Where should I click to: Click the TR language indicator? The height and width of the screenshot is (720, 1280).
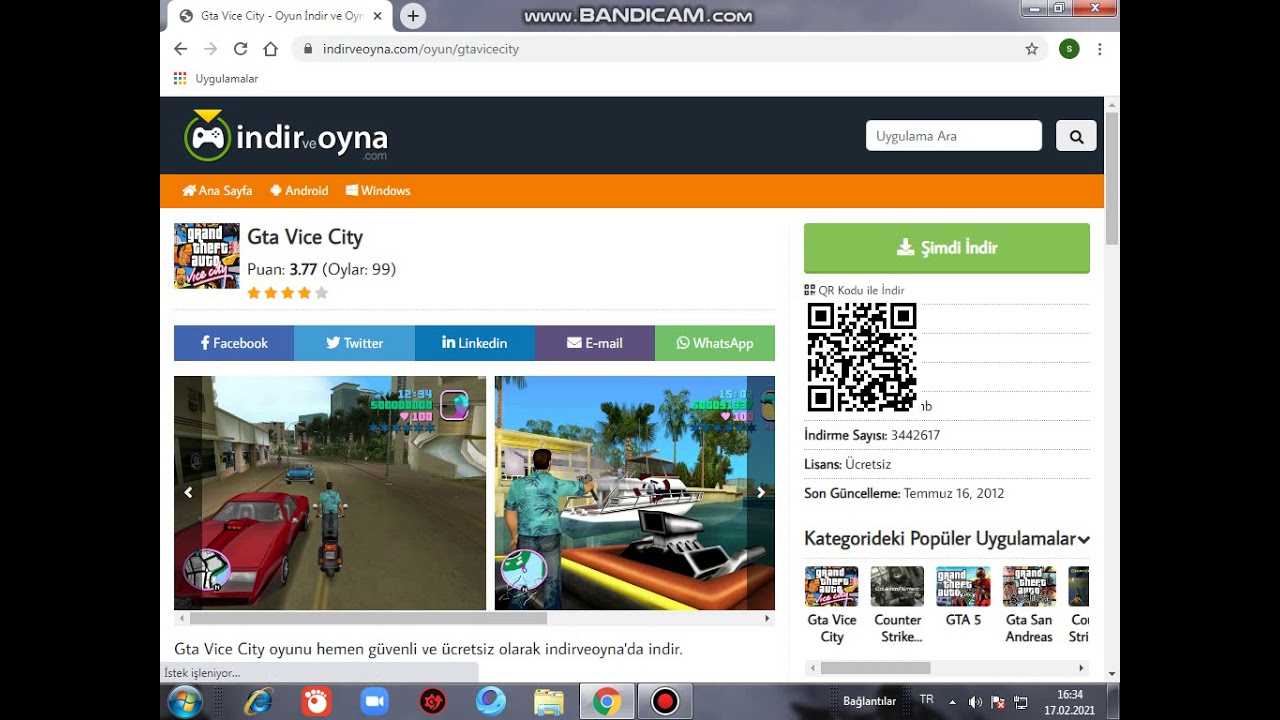(926, 700)
